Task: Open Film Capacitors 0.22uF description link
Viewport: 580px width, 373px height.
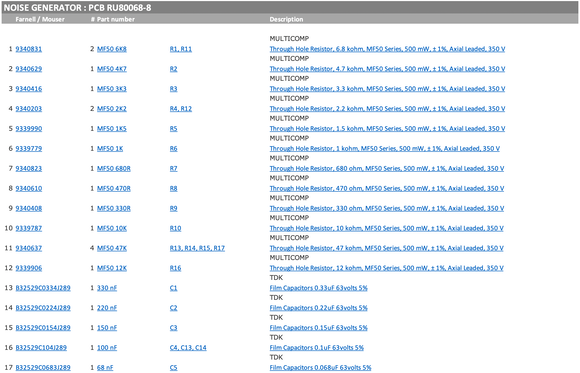Action: point(318,309)
